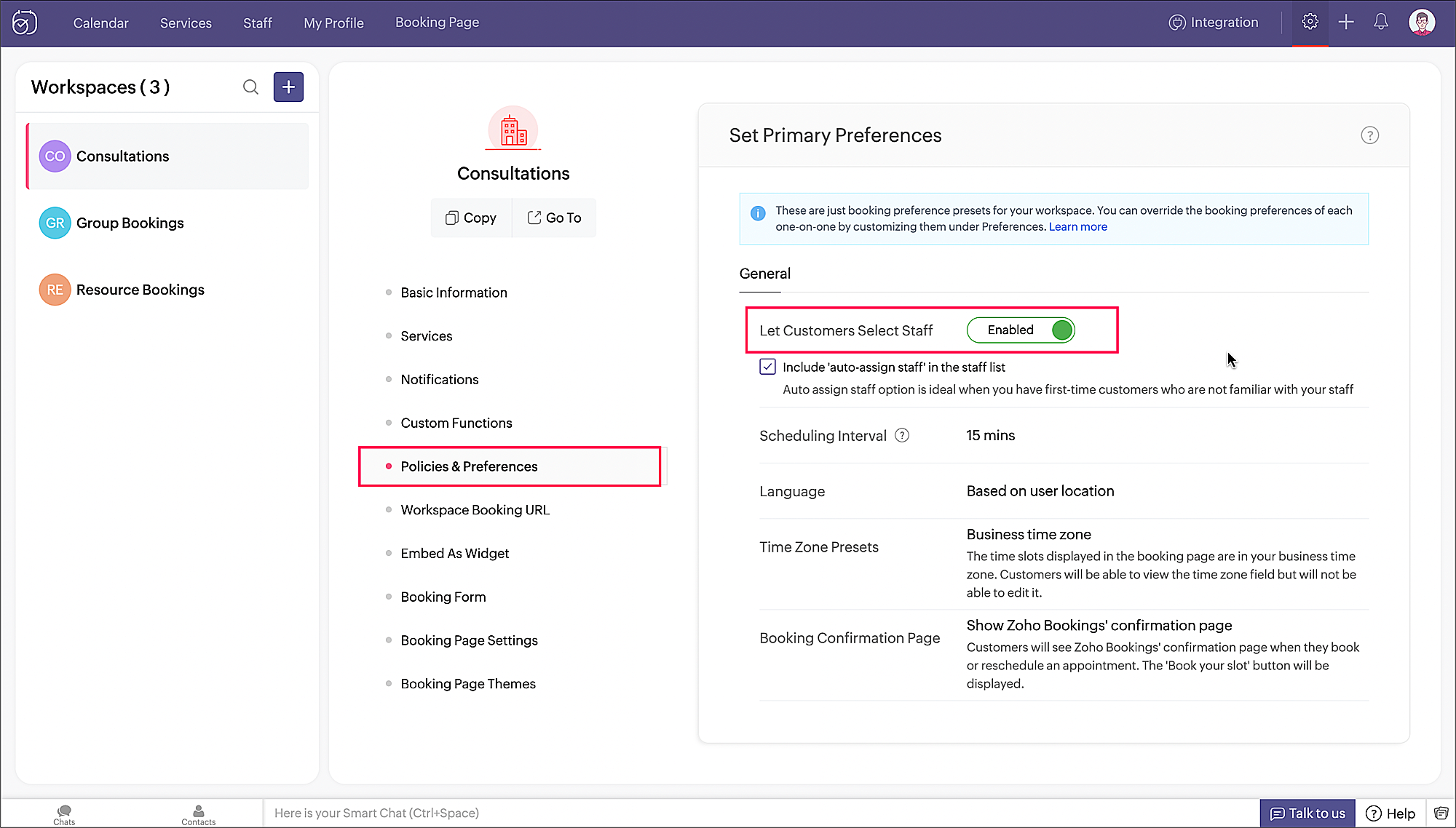The width and height of the screenshot is (1456, 828).
Task: Click the workspace search magnifier icon
Action: click(x=250, y=87)
